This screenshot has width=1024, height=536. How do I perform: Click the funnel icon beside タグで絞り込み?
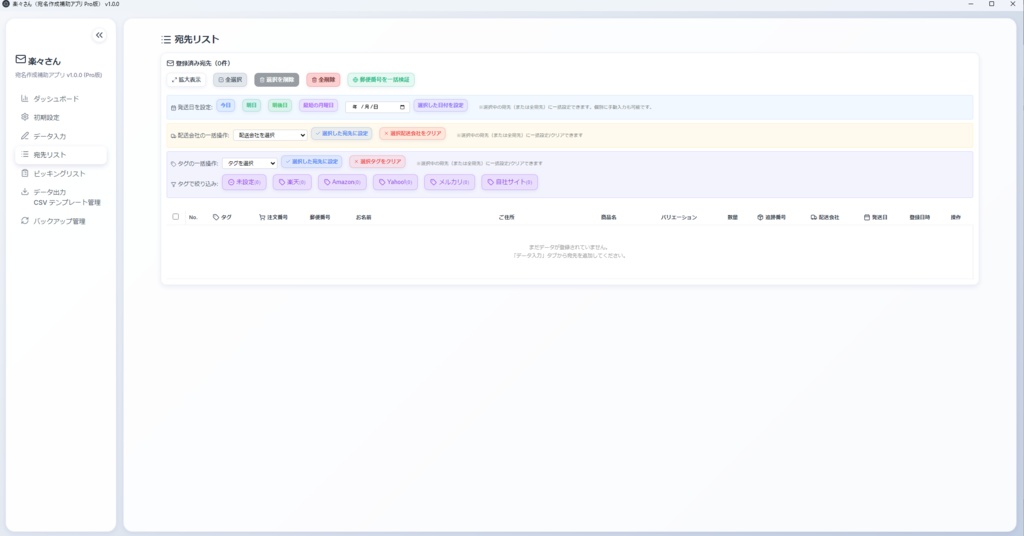pos(173,185)
